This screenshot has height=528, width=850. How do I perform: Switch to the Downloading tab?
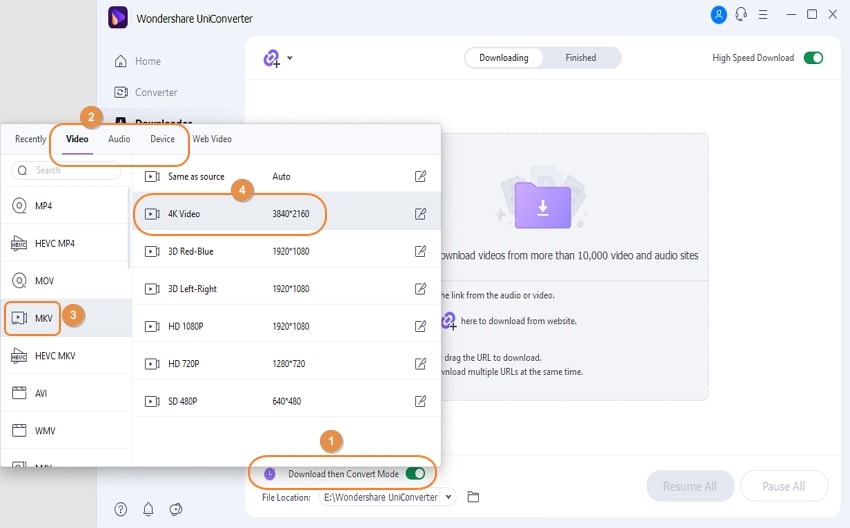point(504,57)
